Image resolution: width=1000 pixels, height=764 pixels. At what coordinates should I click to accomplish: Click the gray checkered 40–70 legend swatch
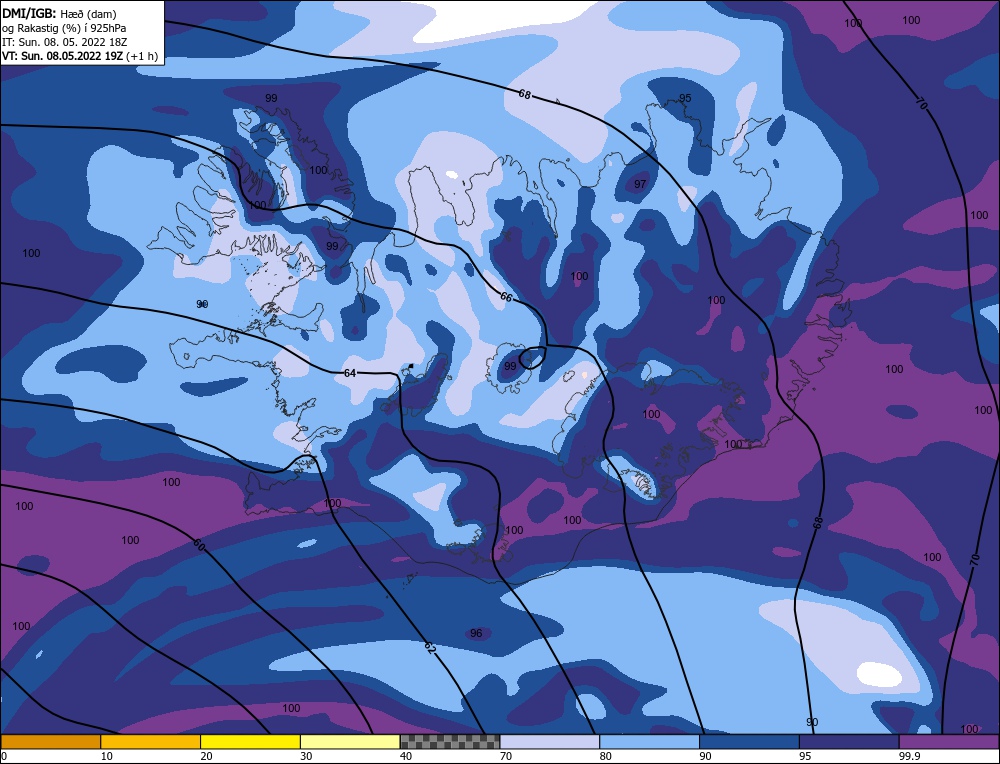coord(450,742)
